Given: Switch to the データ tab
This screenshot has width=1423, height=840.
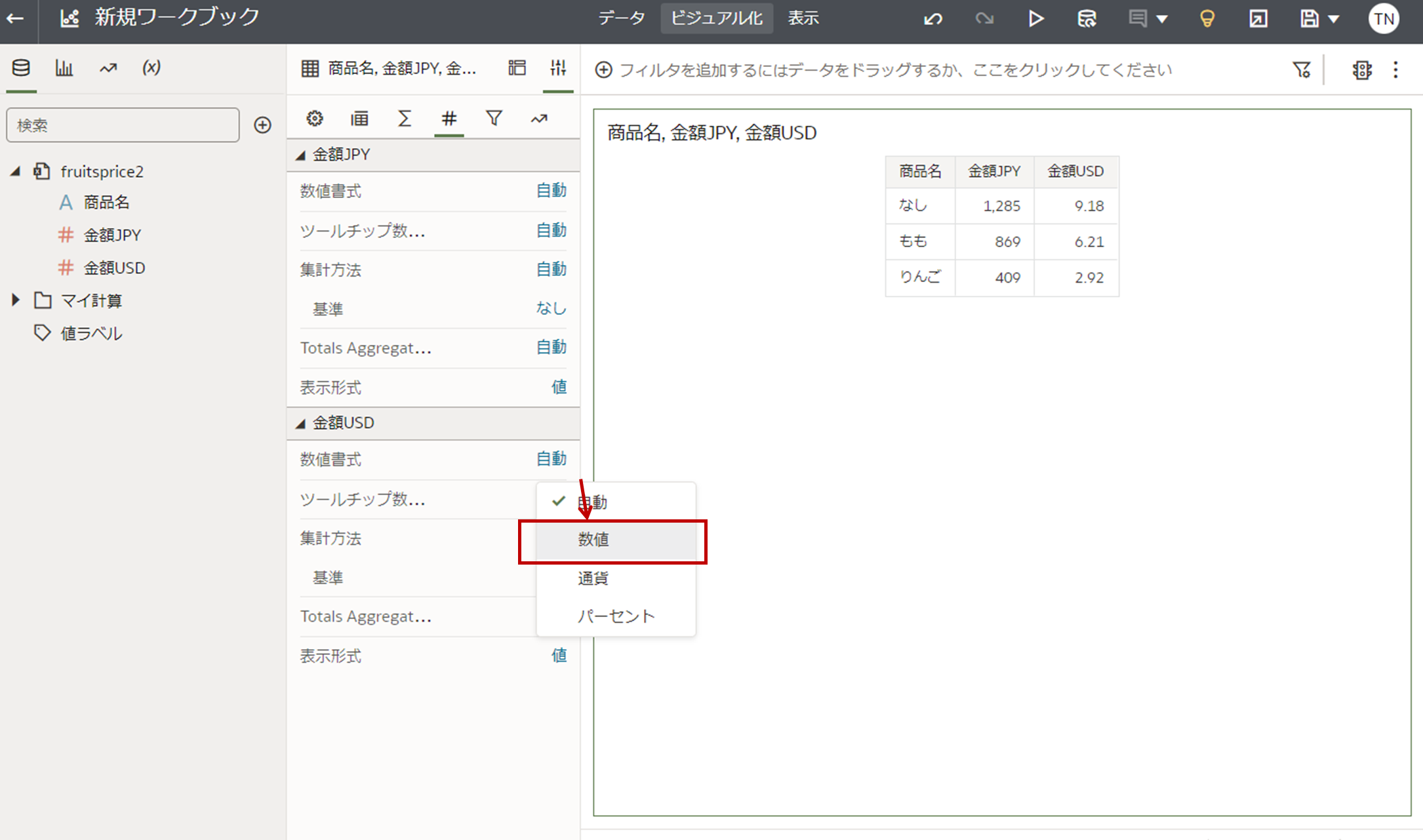Looking at the screenshot, I should coord(621,18).
